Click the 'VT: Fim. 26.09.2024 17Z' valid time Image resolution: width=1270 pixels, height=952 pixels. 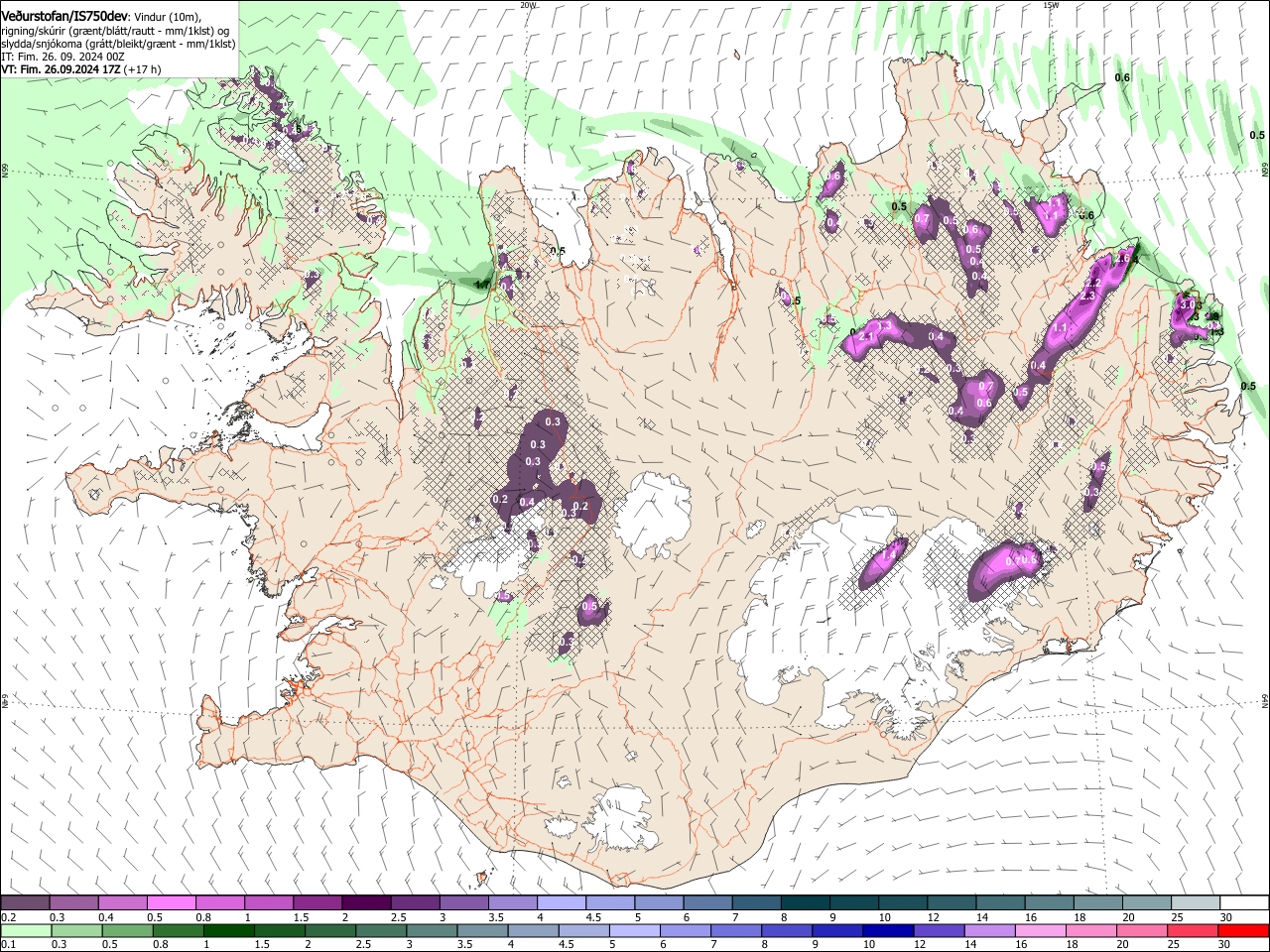(62, 69)
